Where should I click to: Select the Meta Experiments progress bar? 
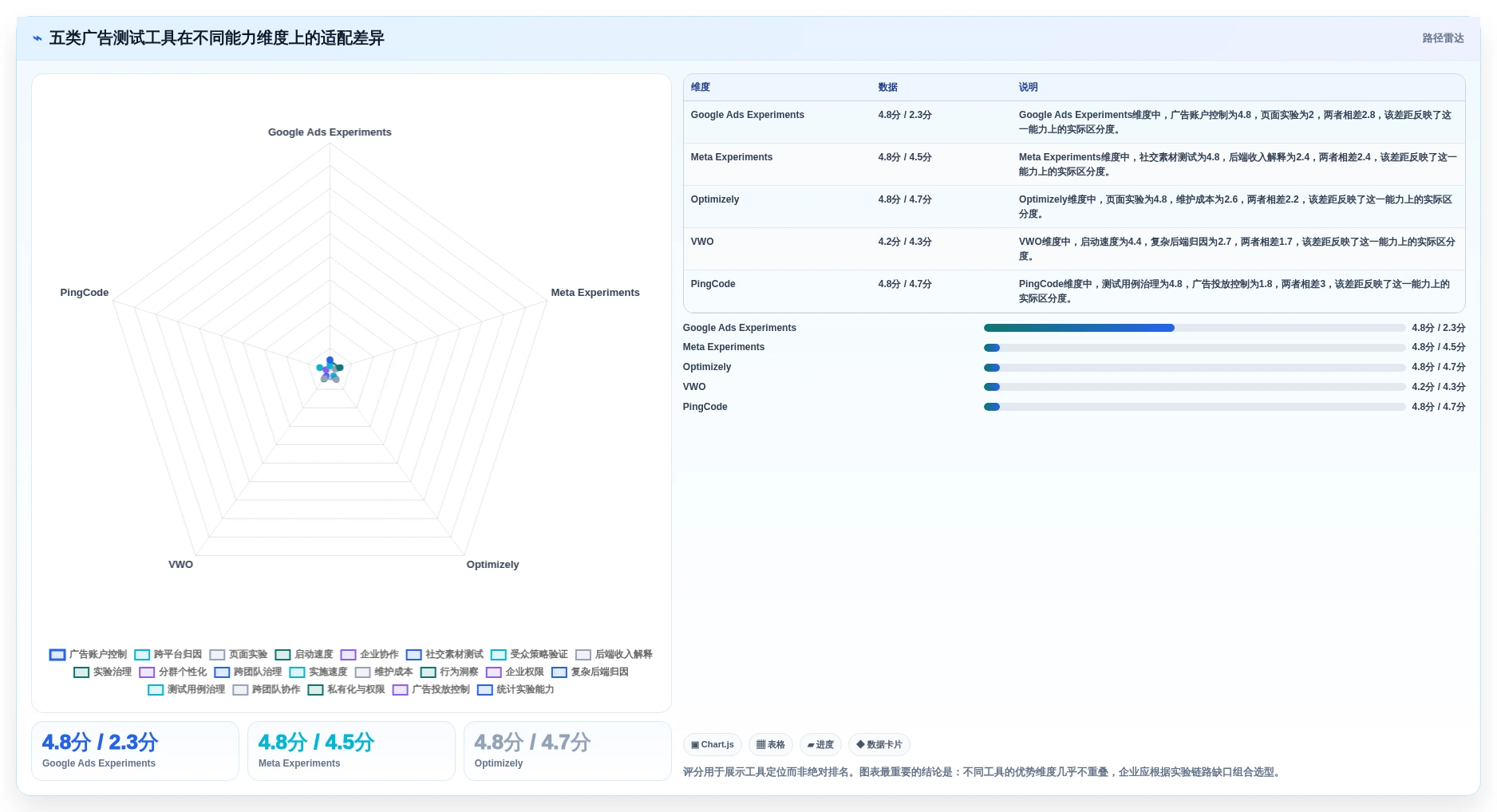[x=1194, y=348]
